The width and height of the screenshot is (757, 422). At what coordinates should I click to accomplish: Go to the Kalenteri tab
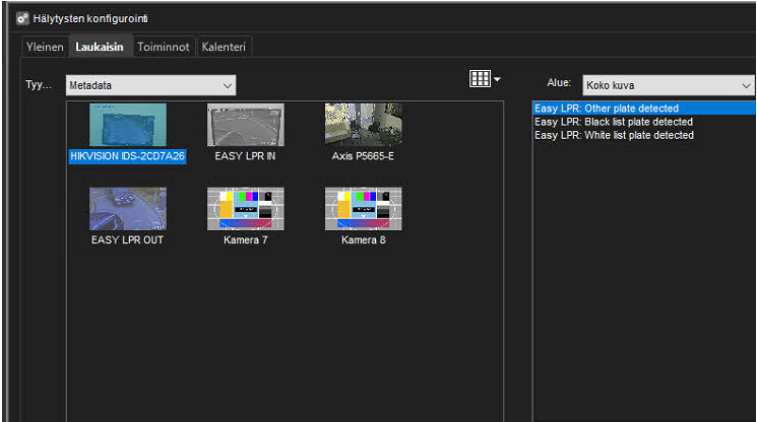224,47
